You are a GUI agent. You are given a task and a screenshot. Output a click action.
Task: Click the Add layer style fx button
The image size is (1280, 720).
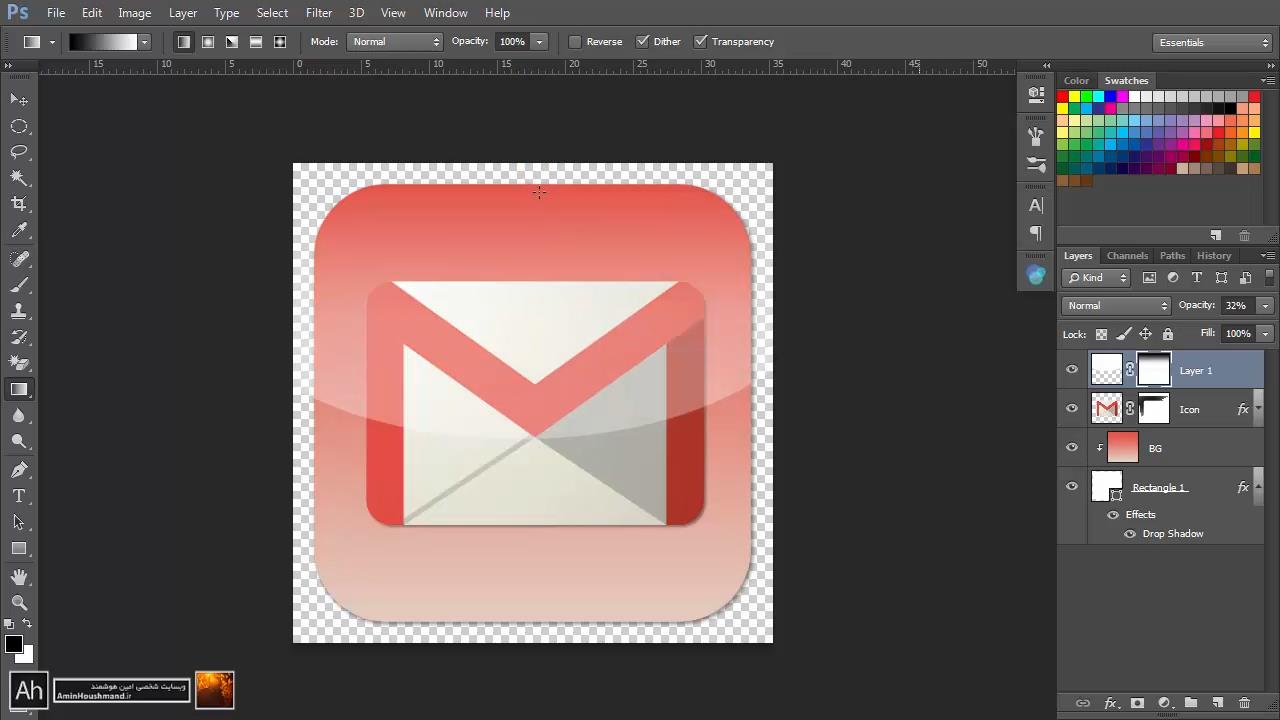coord(1110,703)
